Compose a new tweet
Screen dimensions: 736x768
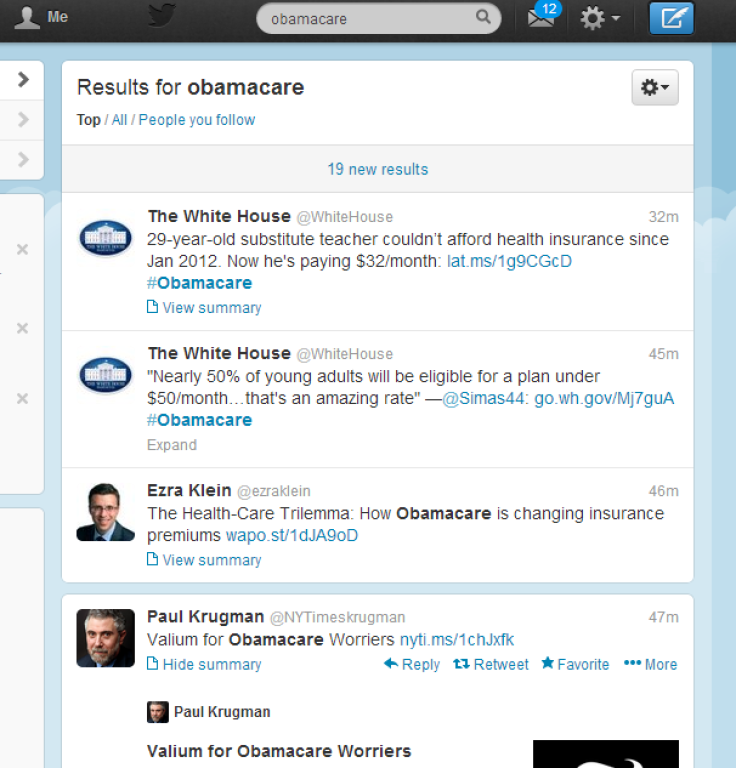[x=671, y=18]
